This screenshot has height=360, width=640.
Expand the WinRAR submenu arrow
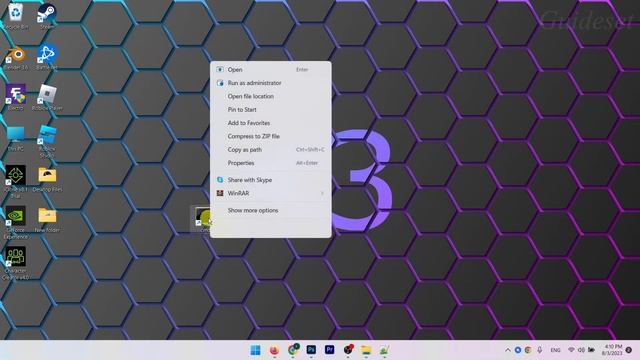tap(322, 193)
